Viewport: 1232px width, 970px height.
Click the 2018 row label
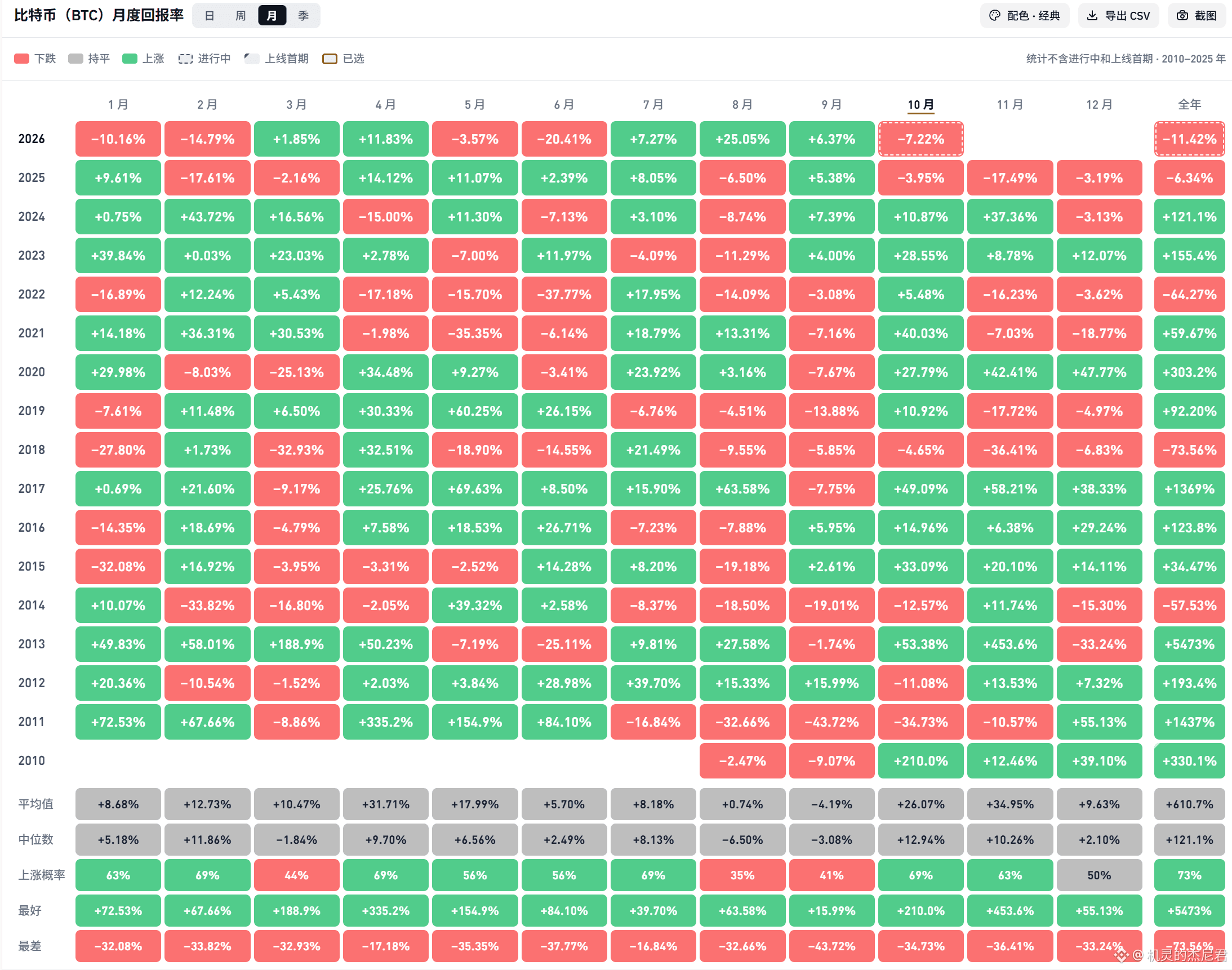31,450
